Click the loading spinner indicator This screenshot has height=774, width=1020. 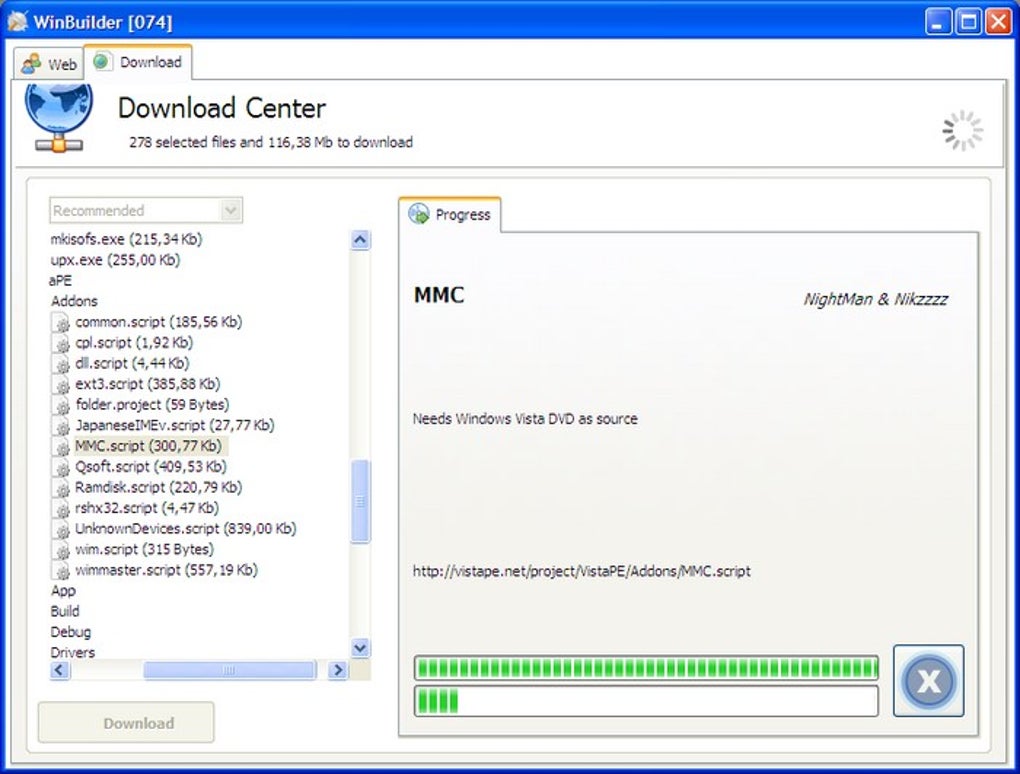click(963, 131)
